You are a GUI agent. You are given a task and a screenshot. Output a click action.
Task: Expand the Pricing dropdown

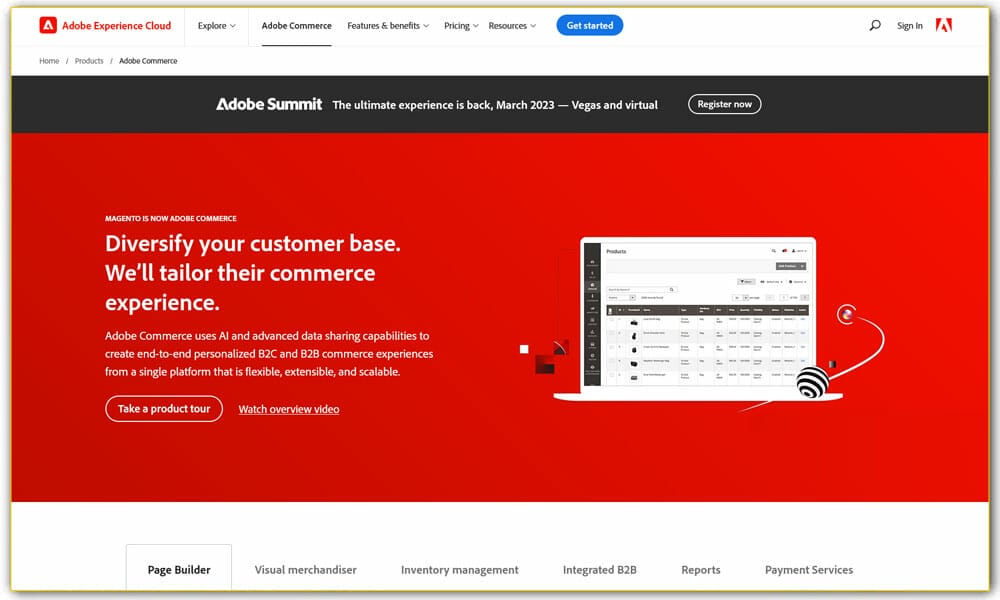pyautogui.click(x=461, y=26)
